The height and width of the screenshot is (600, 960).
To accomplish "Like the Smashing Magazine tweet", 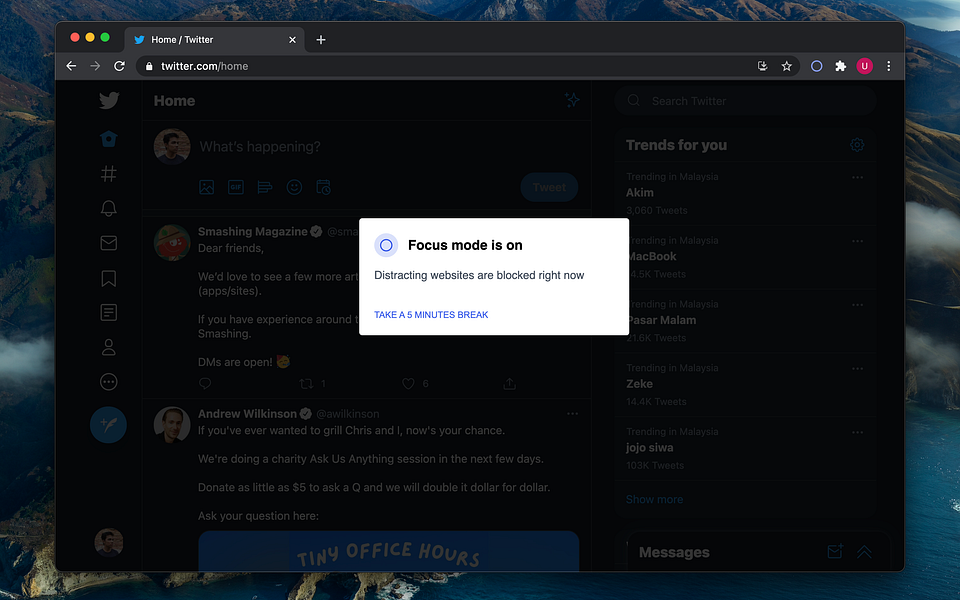I will tap(408, 384).
